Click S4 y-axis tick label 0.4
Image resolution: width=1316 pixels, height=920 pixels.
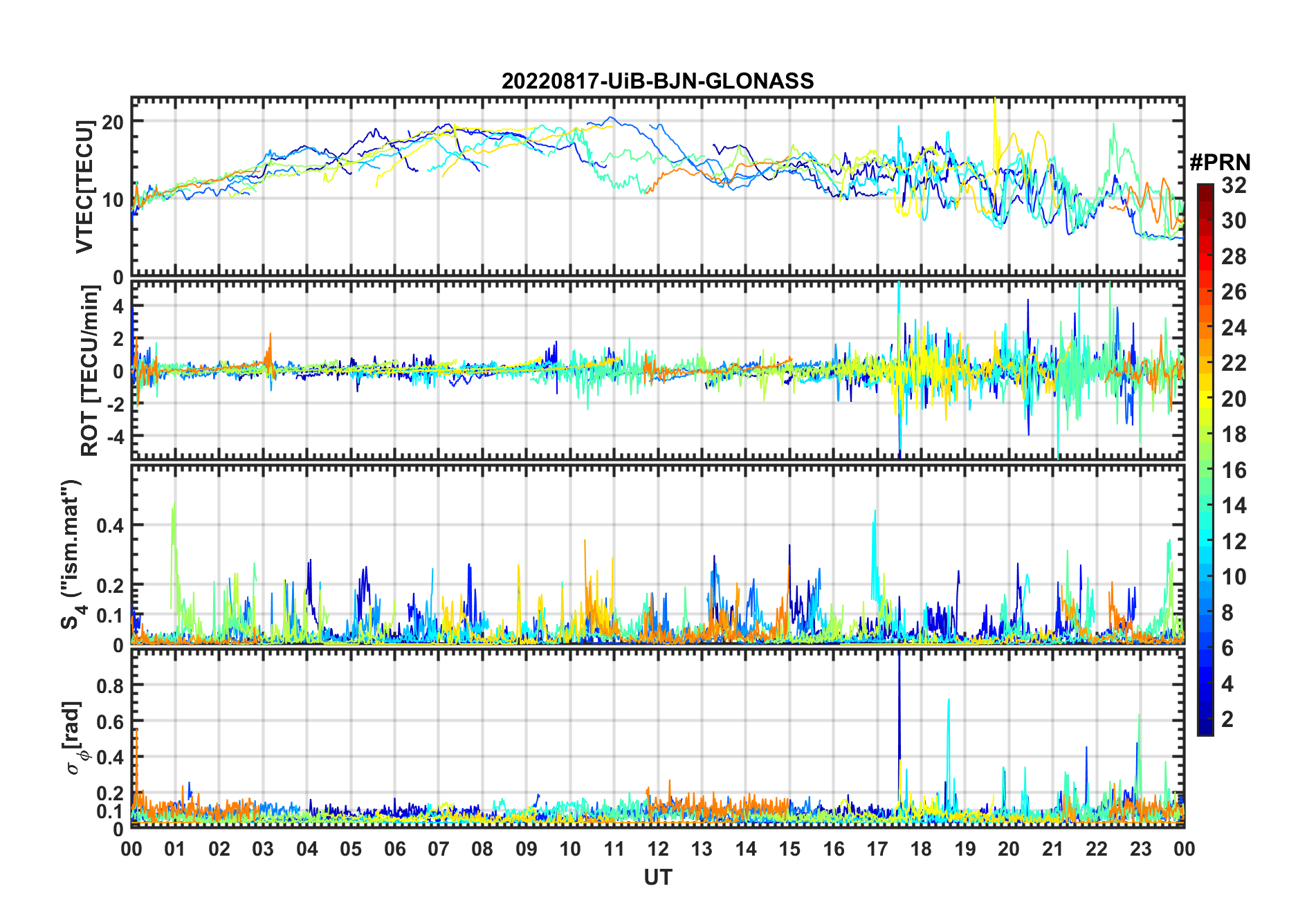(x=110, y=525)
